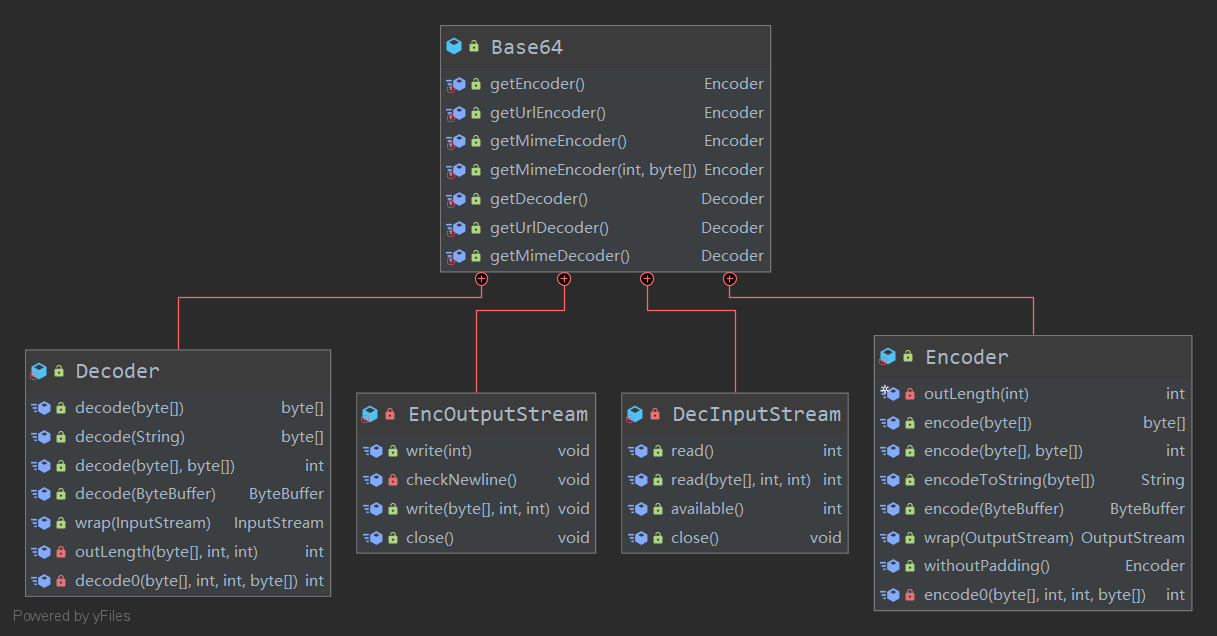Click the plus connector on the Decoder edge

tap(481, 279)
